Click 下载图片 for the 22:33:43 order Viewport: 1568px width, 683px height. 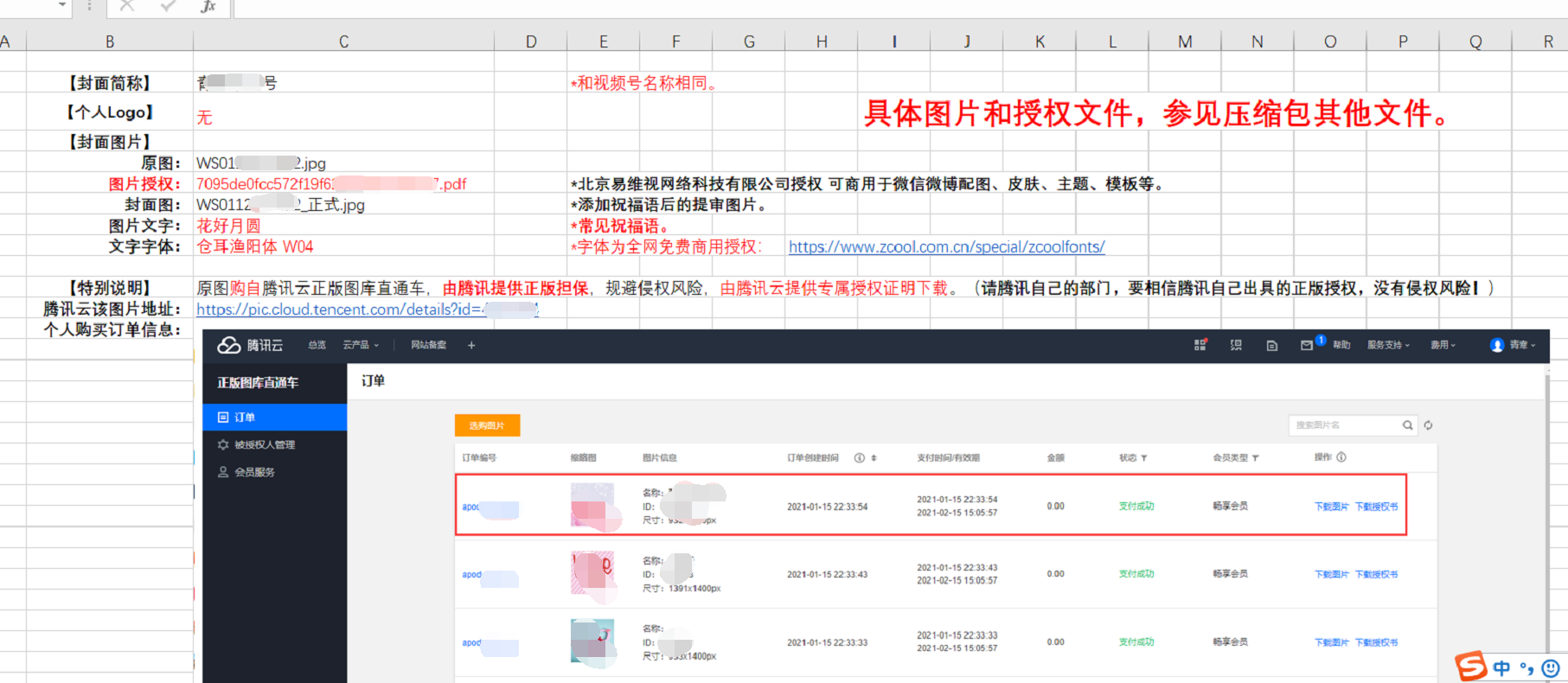point(1331,574)
